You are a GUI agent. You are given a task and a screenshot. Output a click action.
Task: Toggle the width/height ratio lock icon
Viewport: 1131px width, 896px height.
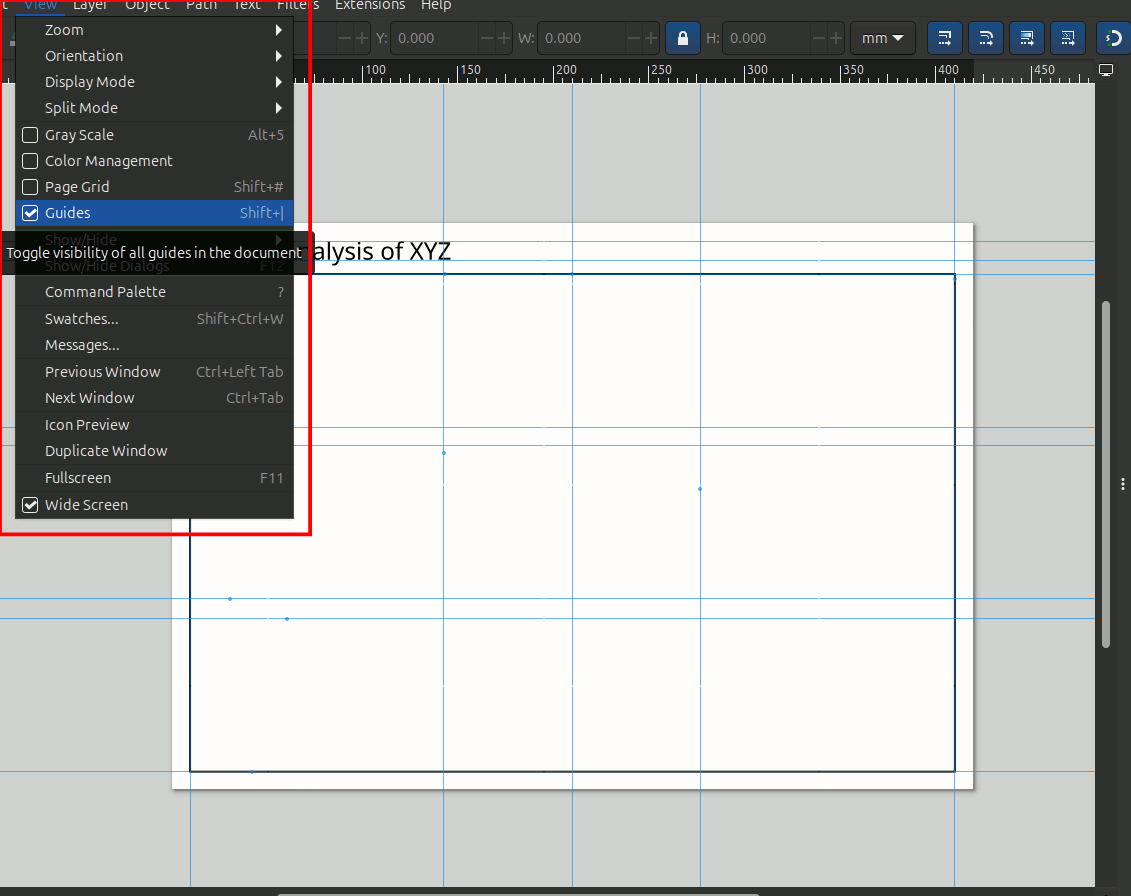click(x=682, y=38)
